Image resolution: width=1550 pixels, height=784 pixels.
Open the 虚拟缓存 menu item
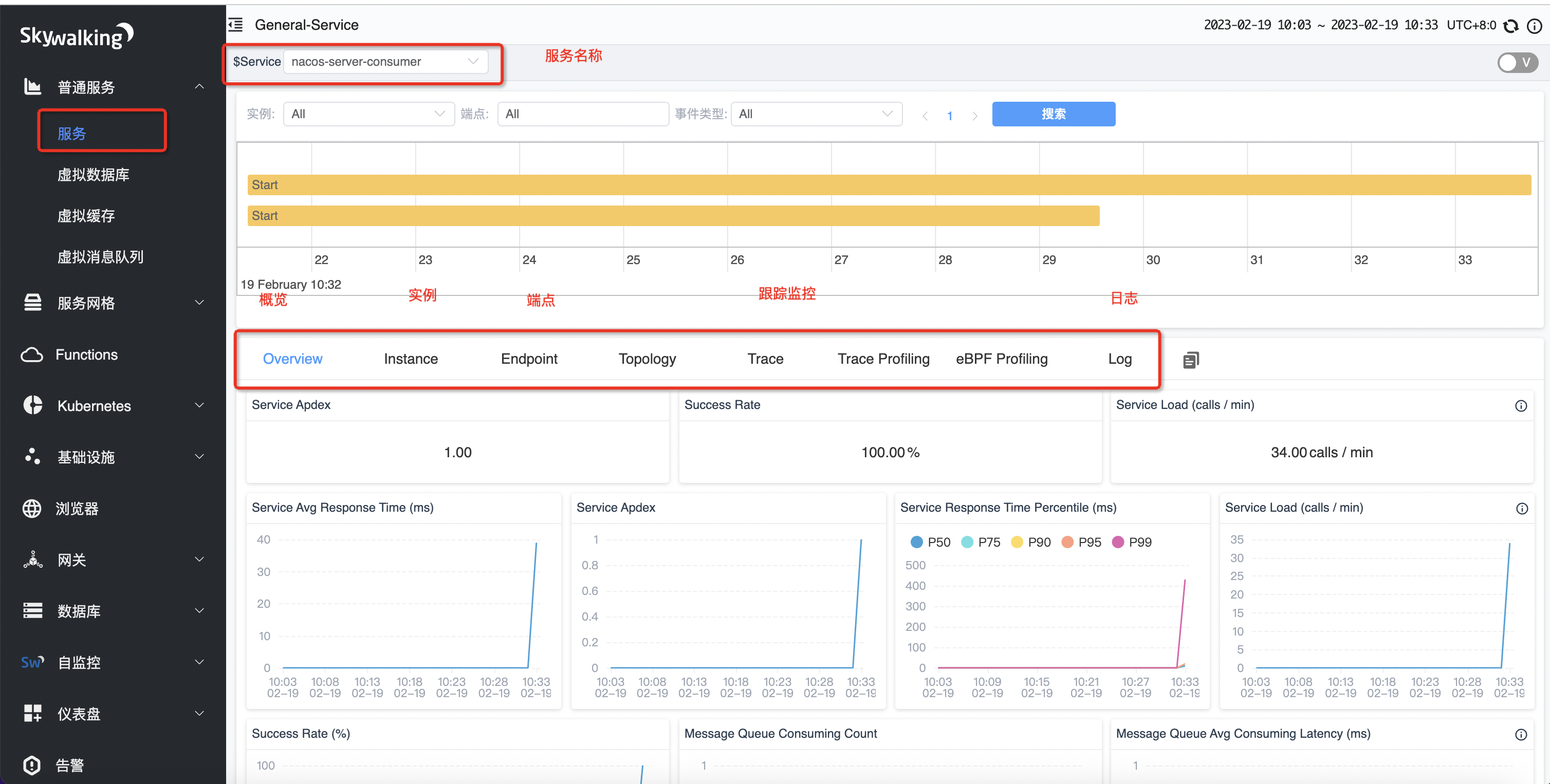click(86, 215)
